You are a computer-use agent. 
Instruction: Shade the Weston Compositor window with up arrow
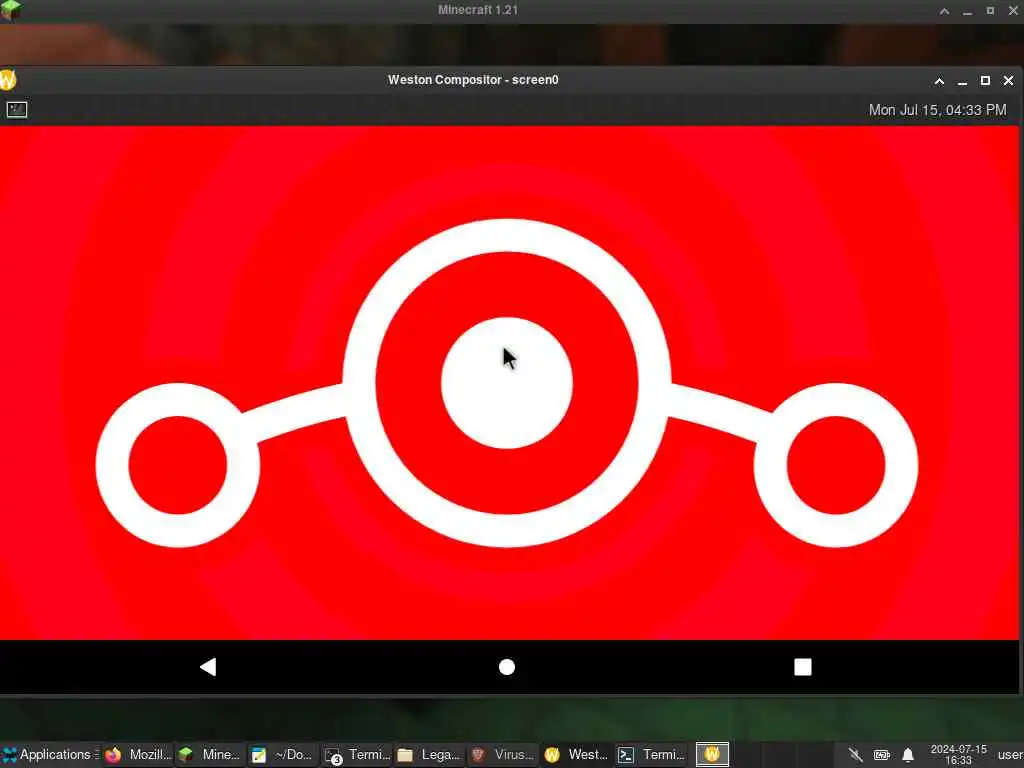pyautogui.click(x=939, y=80)
